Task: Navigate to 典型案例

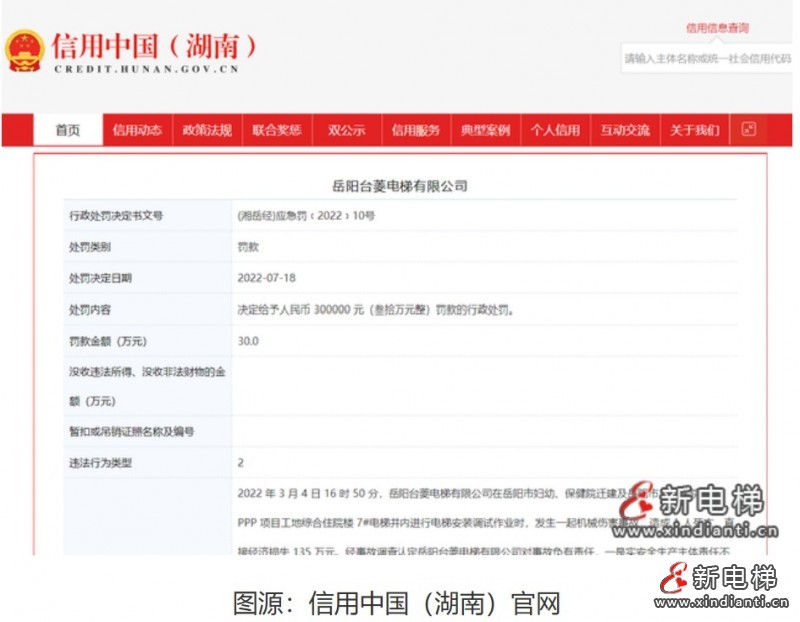Action: 485,131
